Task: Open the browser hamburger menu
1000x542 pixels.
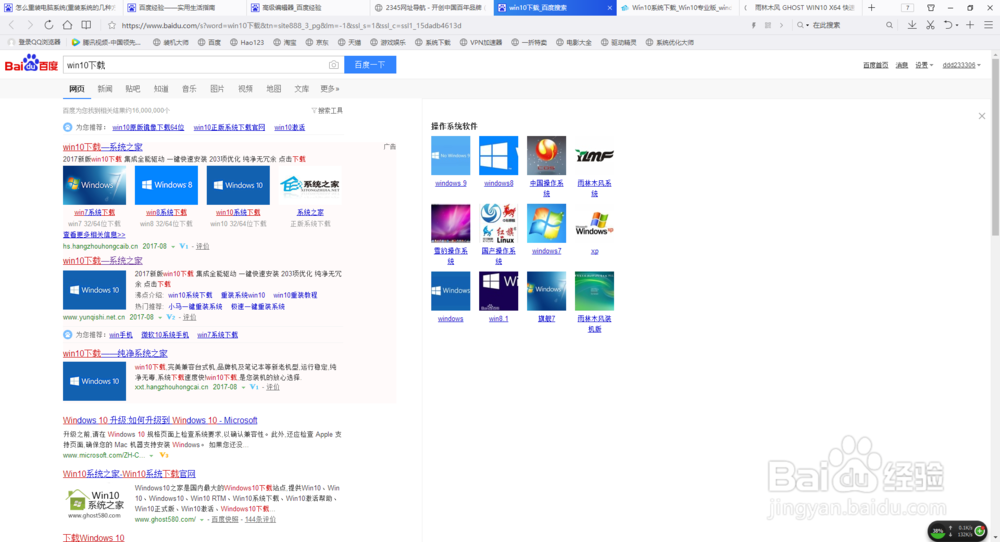Action: (988, 25)
